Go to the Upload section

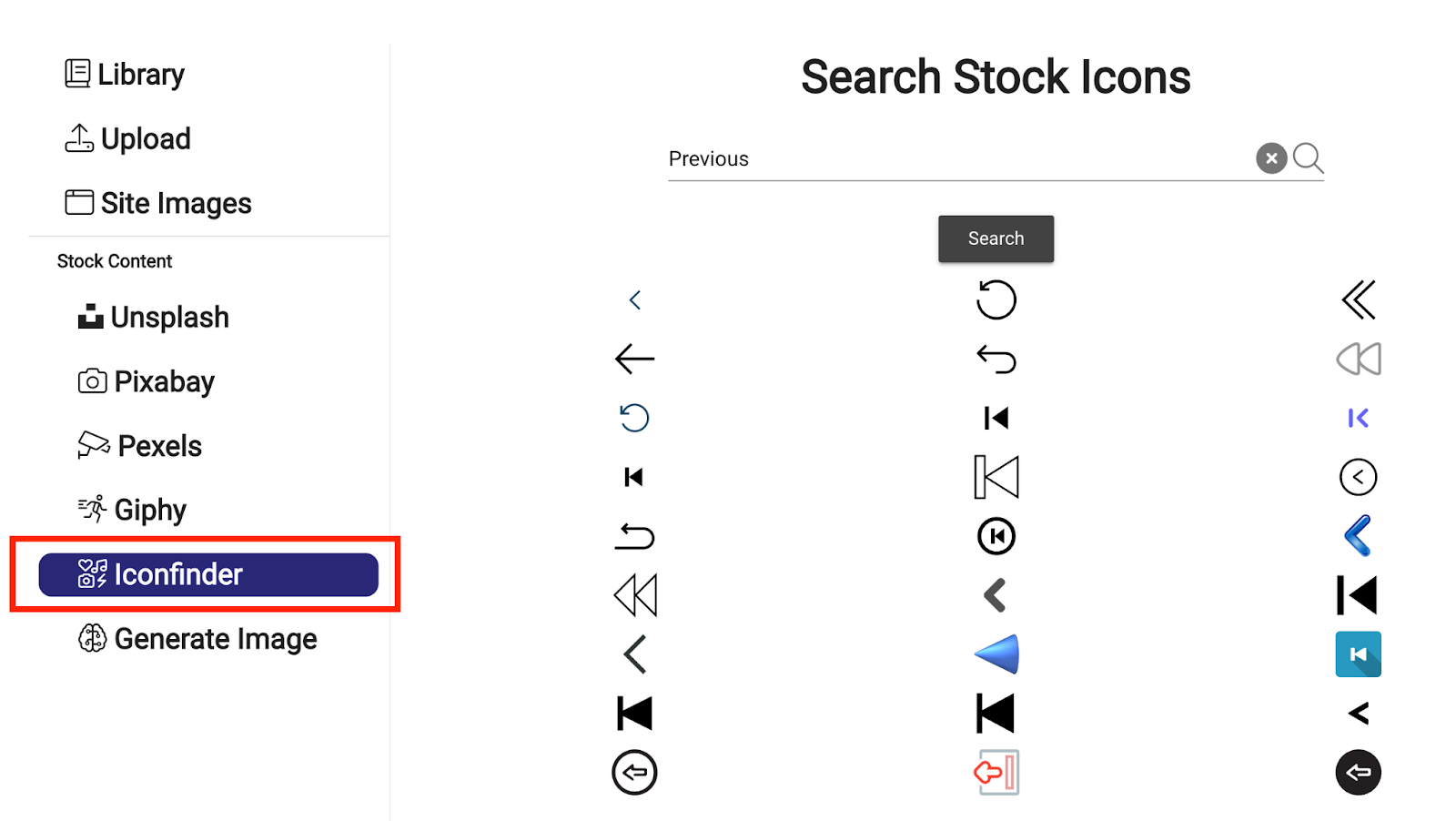[x=128, y=138]
